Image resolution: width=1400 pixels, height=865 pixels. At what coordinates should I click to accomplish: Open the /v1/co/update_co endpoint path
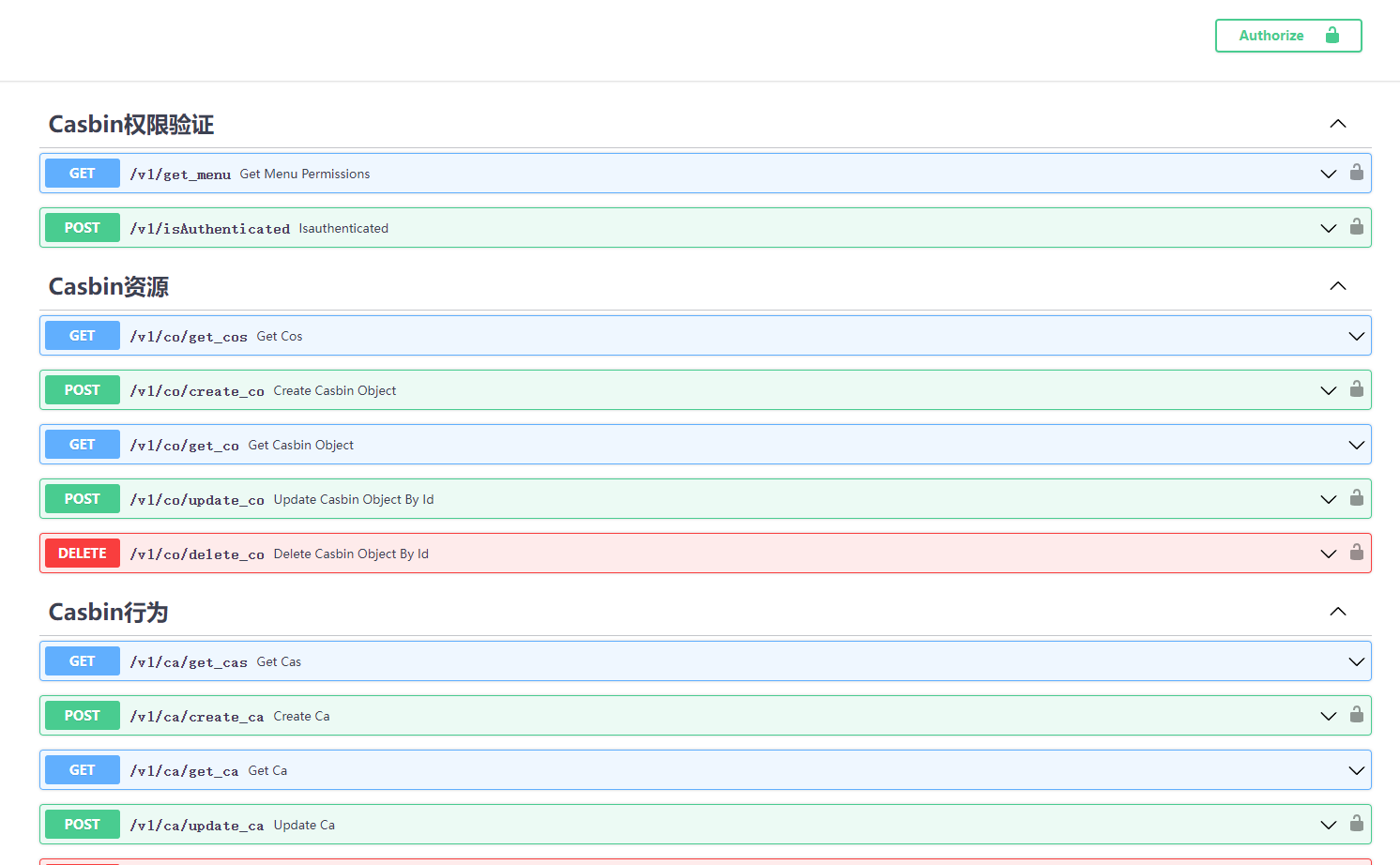[197, 500]
